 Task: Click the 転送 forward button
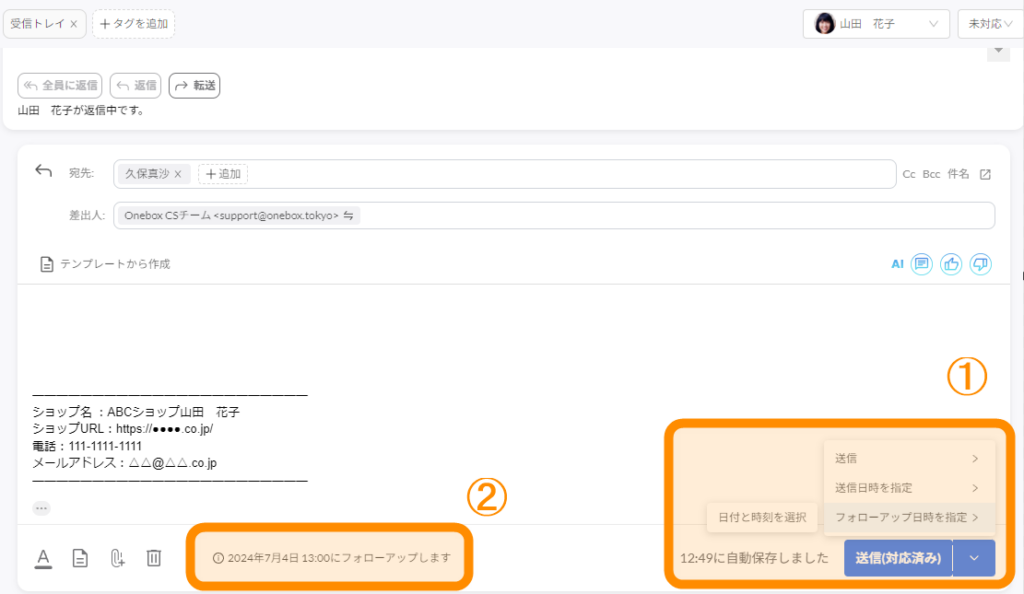[x=194, y=86]
